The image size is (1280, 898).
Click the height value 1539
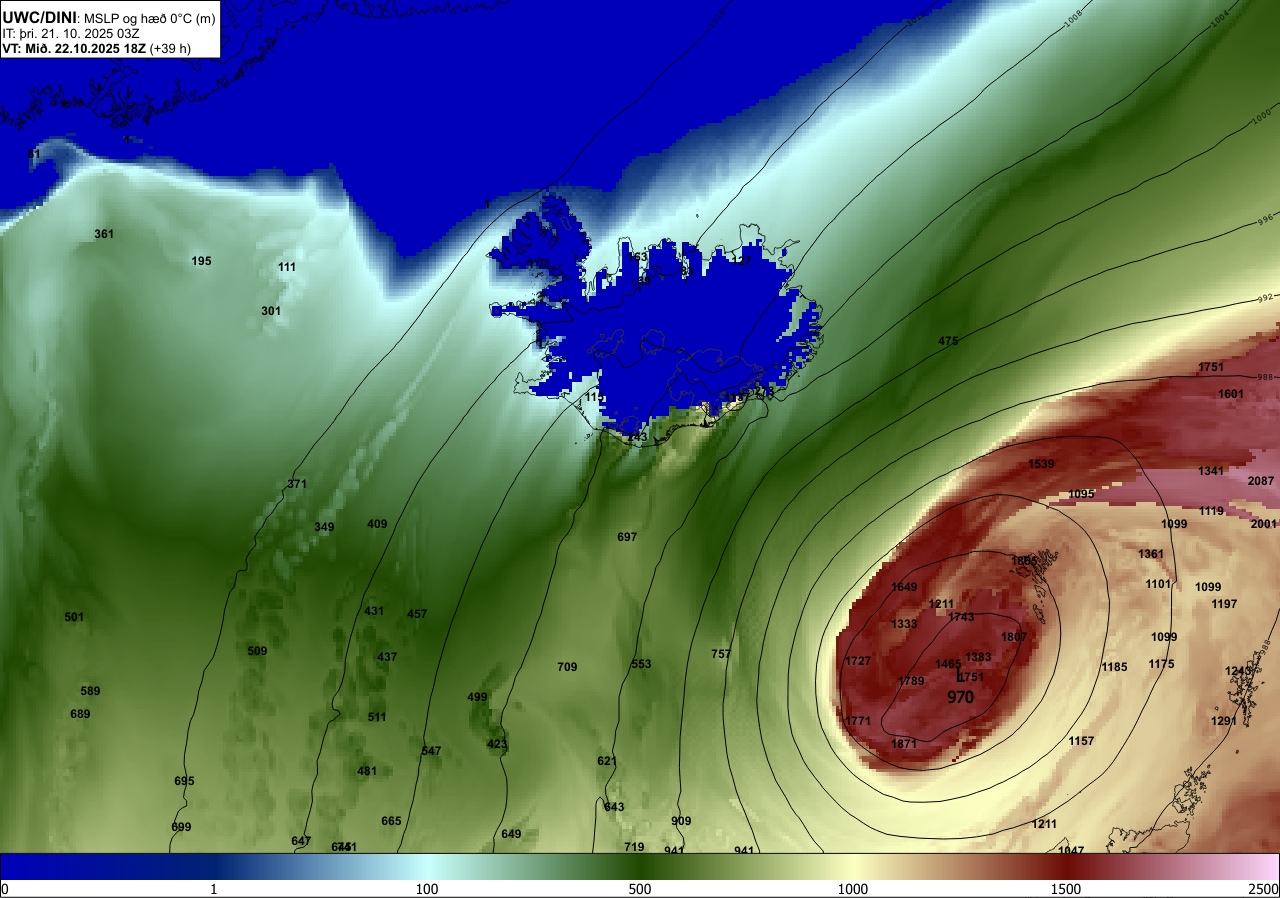pos(1042,464)
